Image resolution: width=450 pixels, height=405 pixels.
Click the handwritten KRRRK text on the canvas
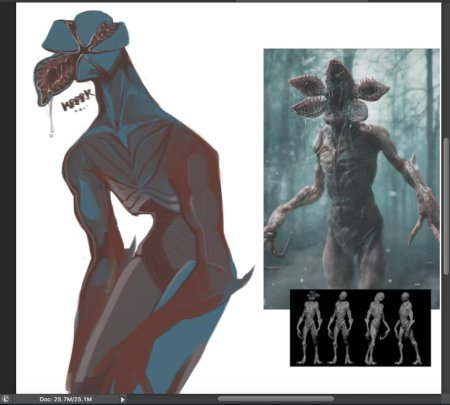pos(78,103)
